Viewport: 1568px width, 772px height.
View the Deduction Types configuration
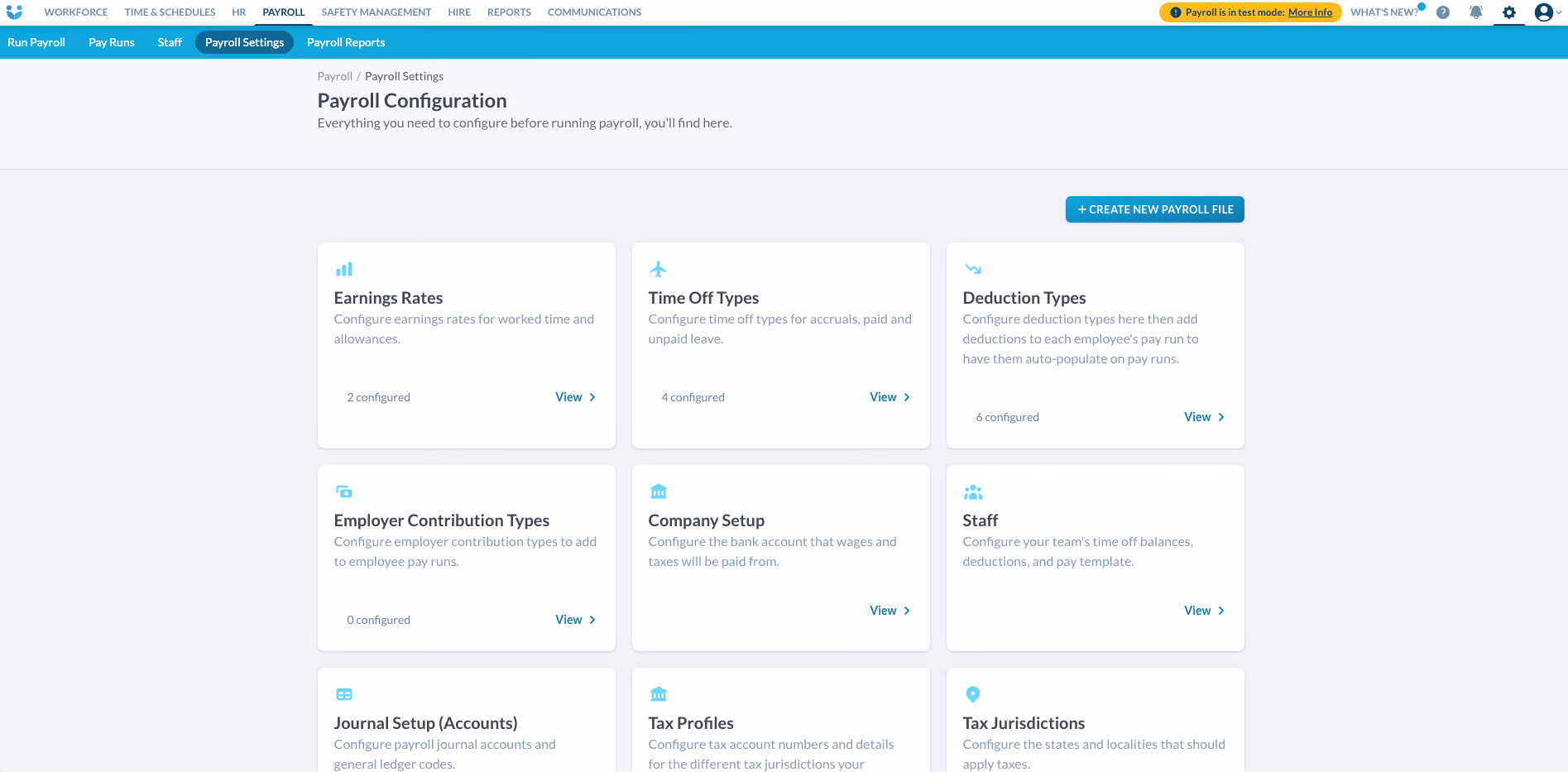pyautogui.click(x=1204, y=417)
